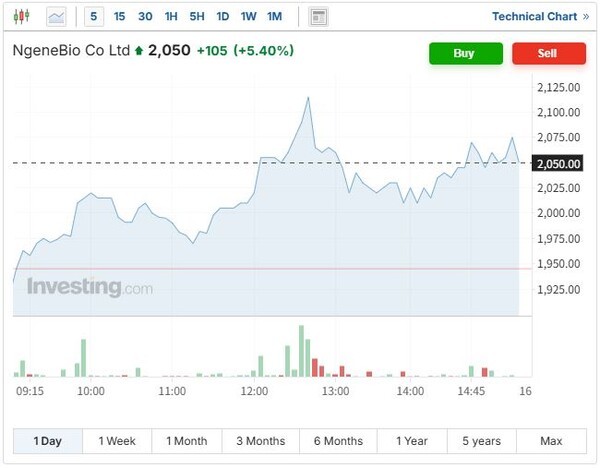Show the 5 years range

point(482,441)
